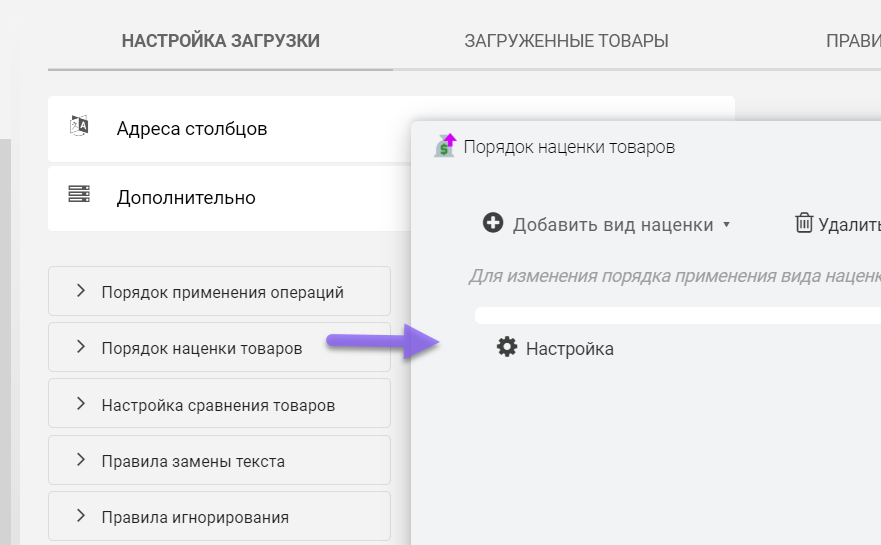Click the plus icon for adding markup type
Screen dimensions: 881x545
tap(493, 222)
